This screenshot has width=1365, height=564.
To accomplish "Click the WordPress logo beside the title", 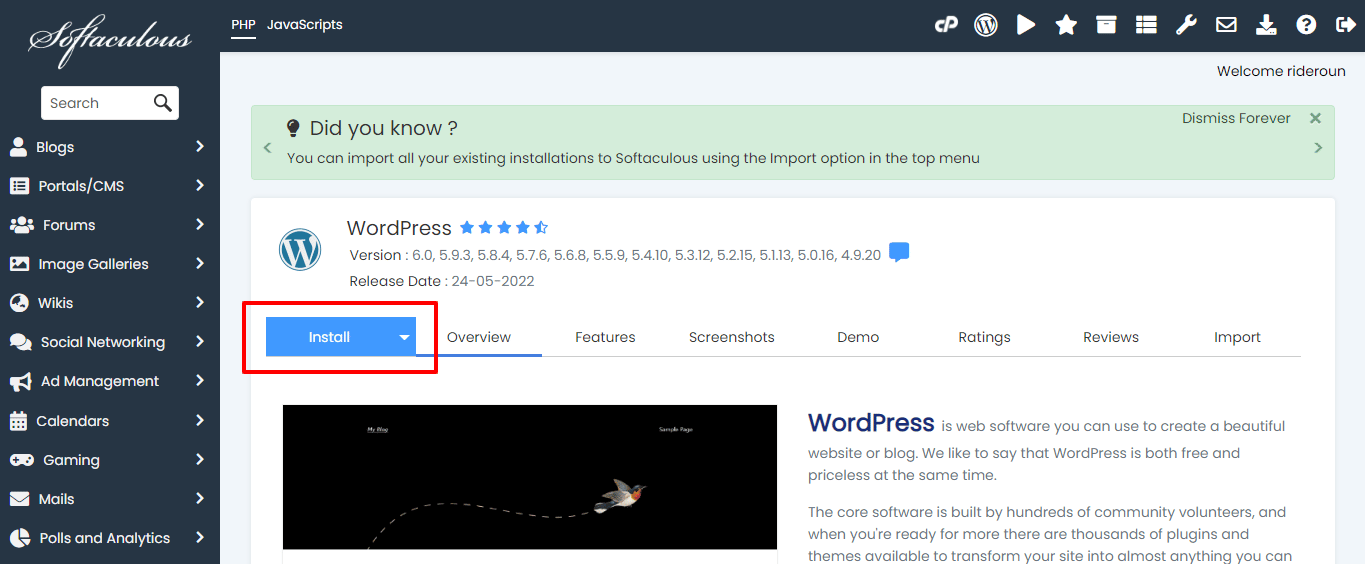I will pos(300,249).
